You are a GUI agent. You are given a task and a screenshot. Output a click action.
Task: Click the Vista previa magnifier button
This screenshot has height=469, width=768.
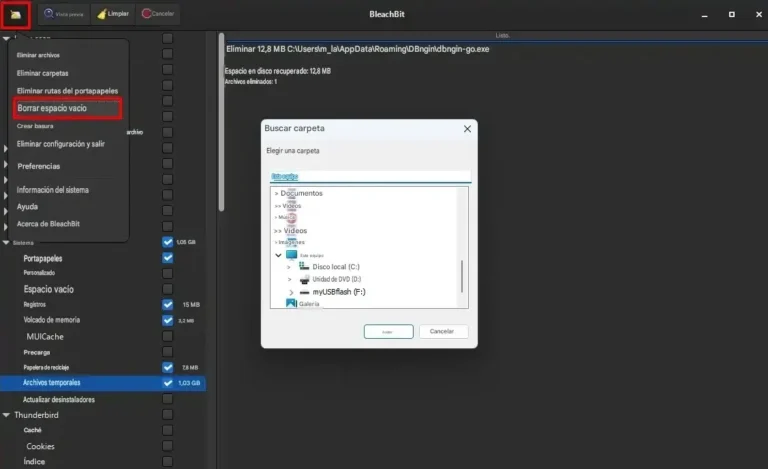point(64,14)
